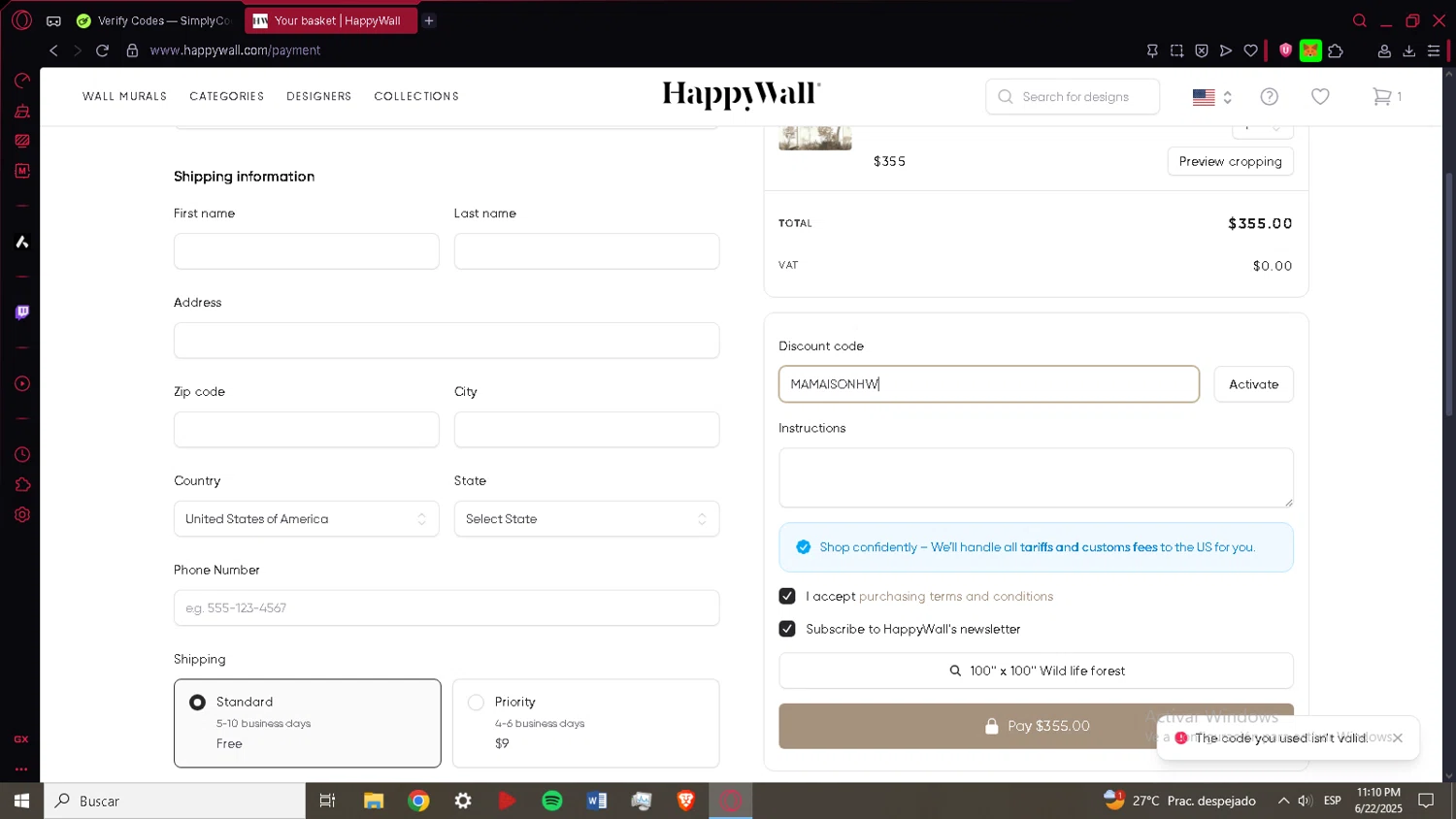Reload the HappyWall page
Screen dimensions: 1456x819
(102, 50)
